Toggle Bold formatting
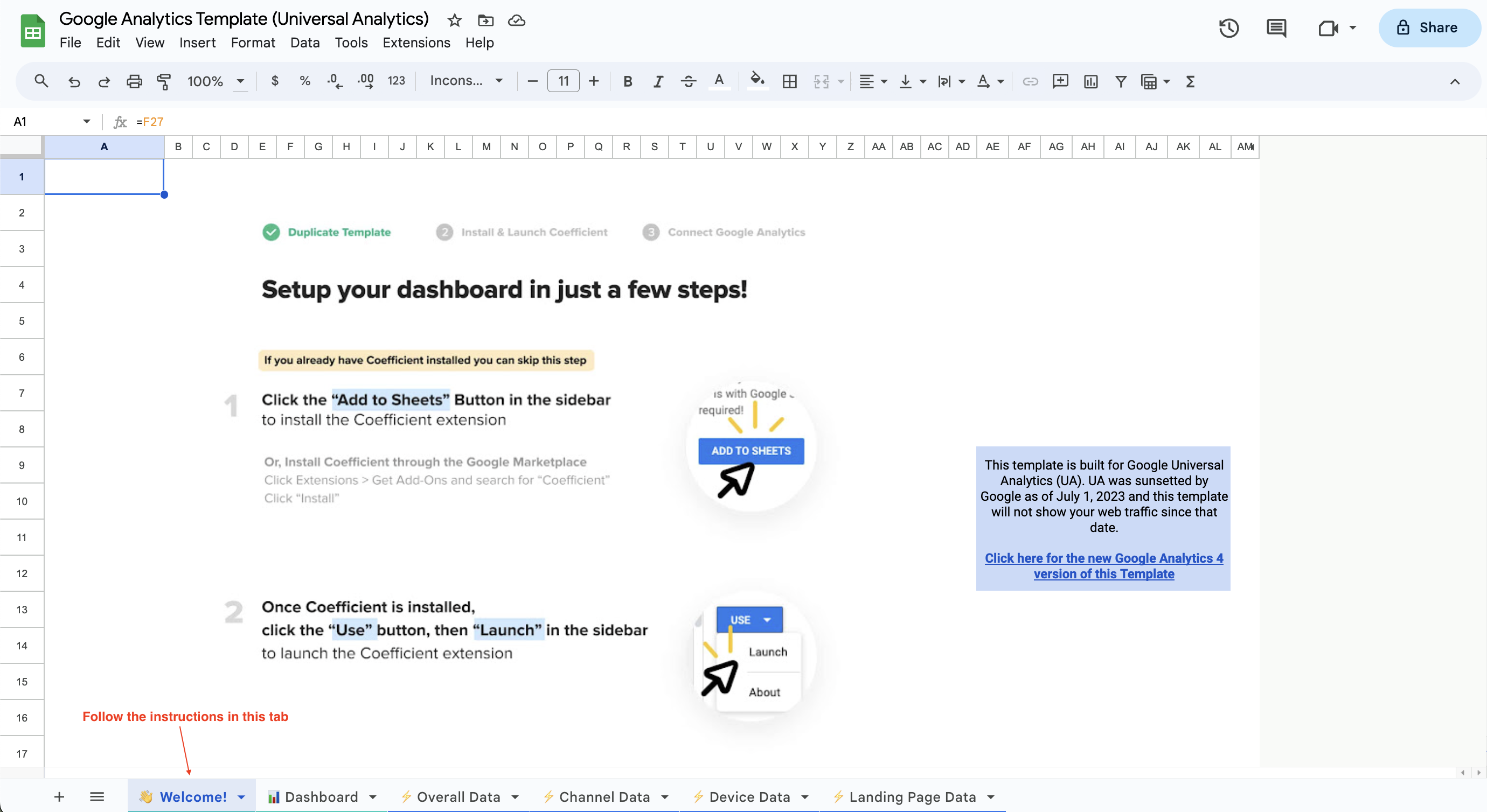The width and height of the screenshot is (1487, 812). coord(628,81)
